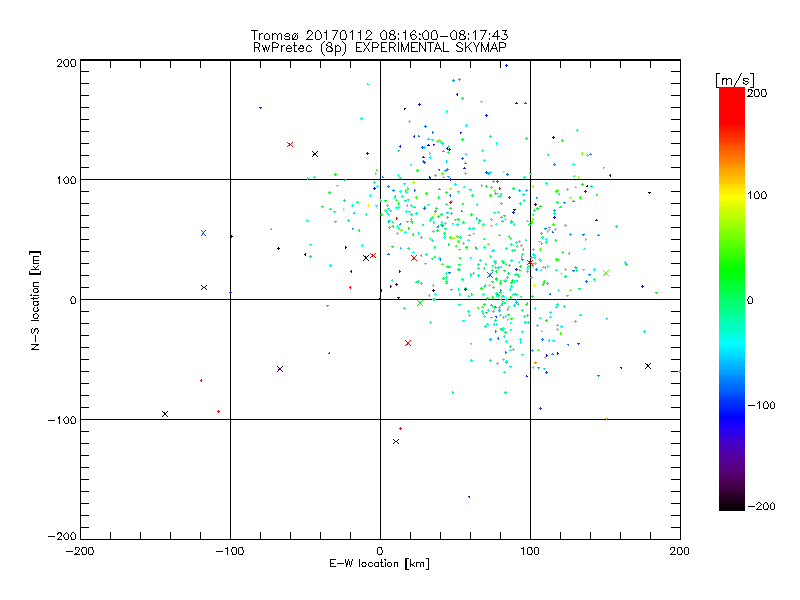The width and height of the screenshot is (800, 600).
Task: Click the "100" tick label on the E-W axis
Action: 530,551
